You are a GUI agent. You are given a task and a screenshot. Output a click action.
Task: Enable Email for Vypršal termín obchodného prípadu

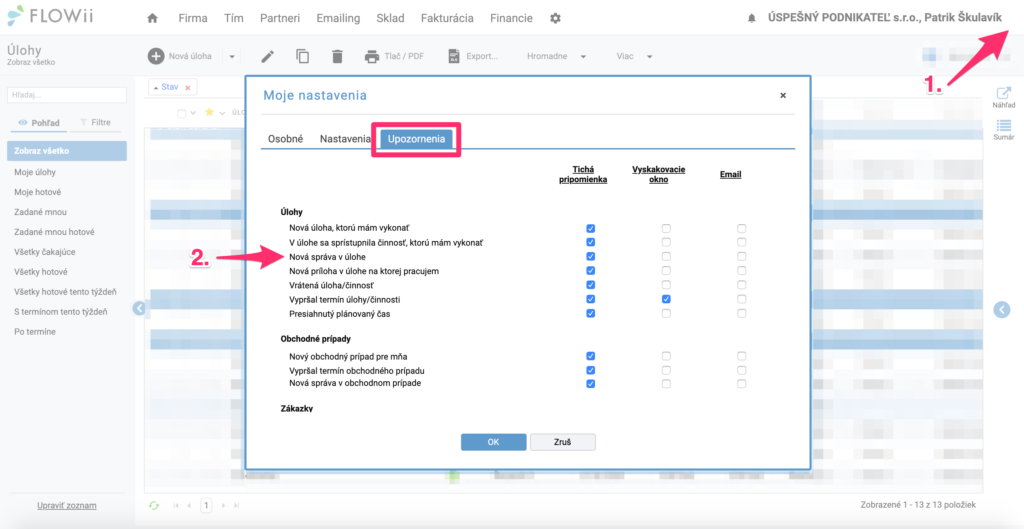[741, 370]
